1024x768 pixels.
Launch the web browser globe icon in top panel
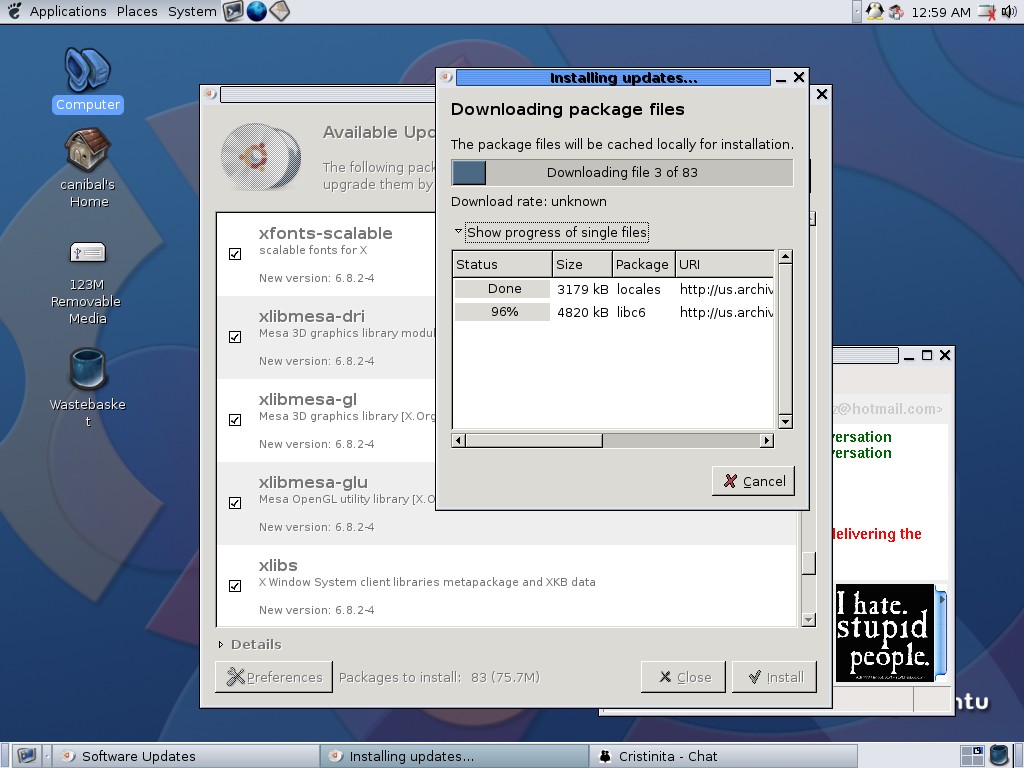click(x=257, y=11)
